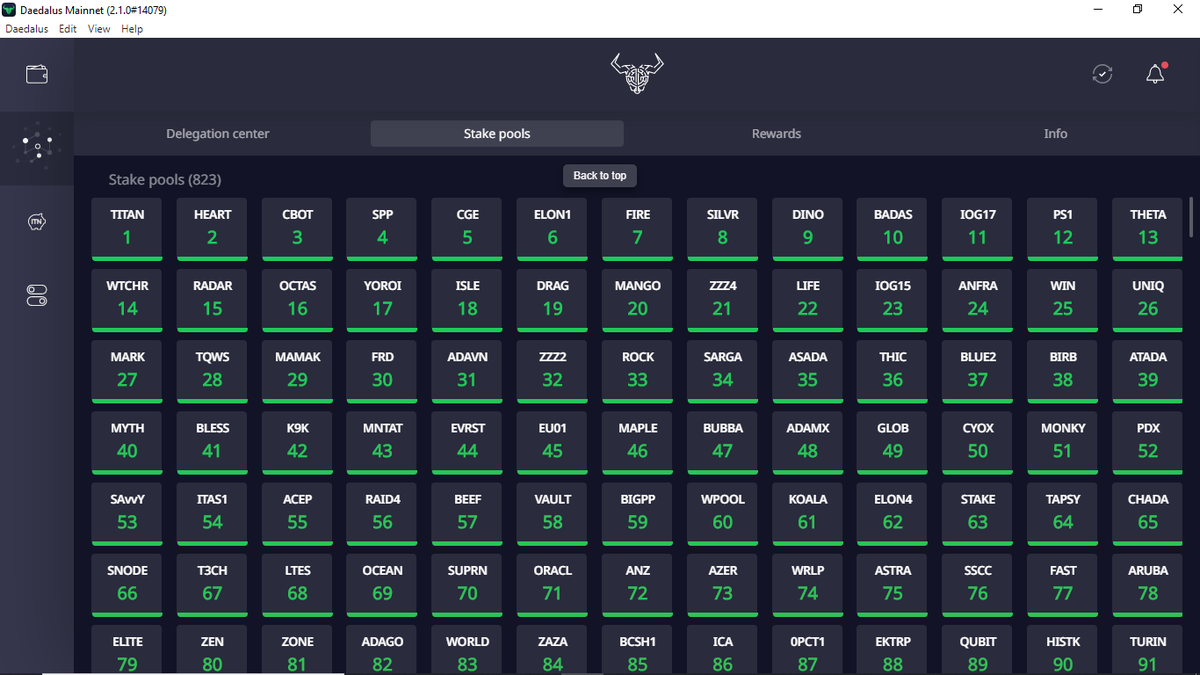Open the ADAVN stake pool tile

click(x=467, y=372)
